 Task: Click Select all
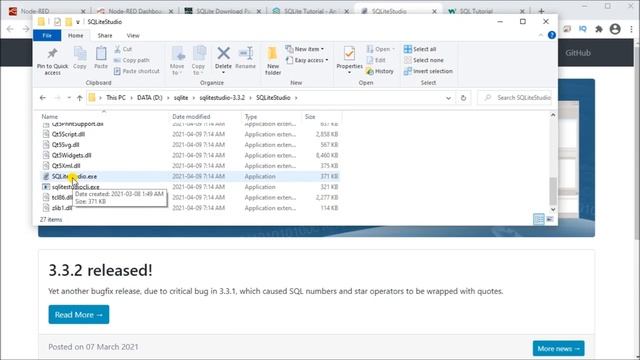tap(420, 49)
